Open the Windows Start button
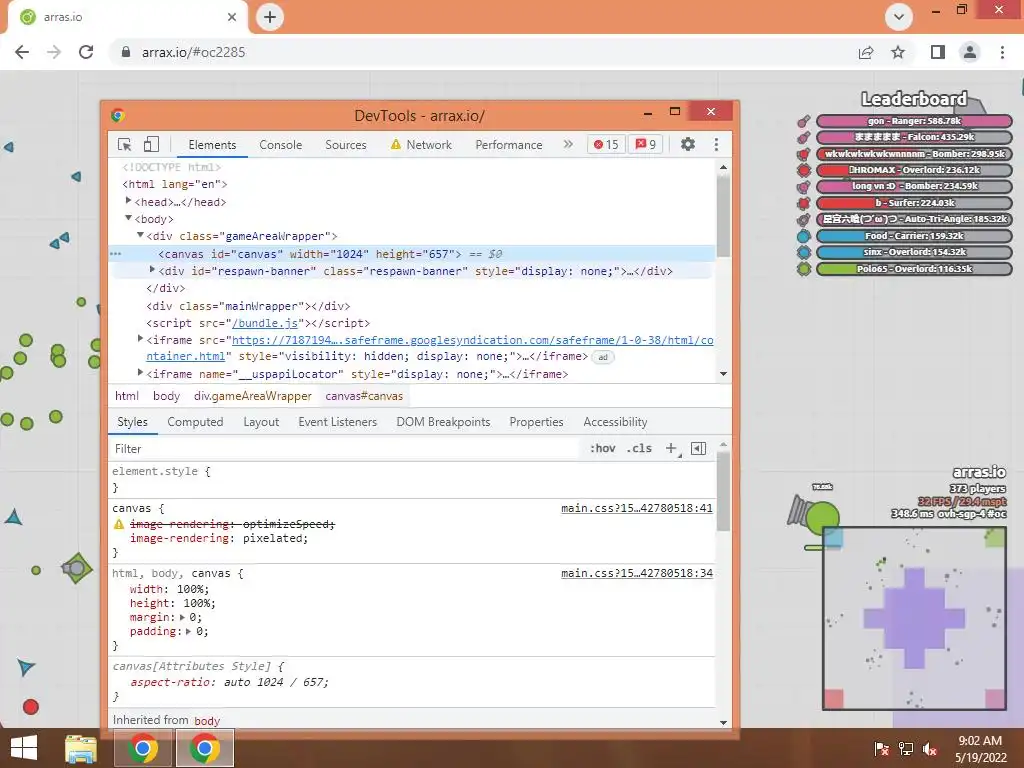The width and height of the screenshot is (1024, 768). [24, 748]
